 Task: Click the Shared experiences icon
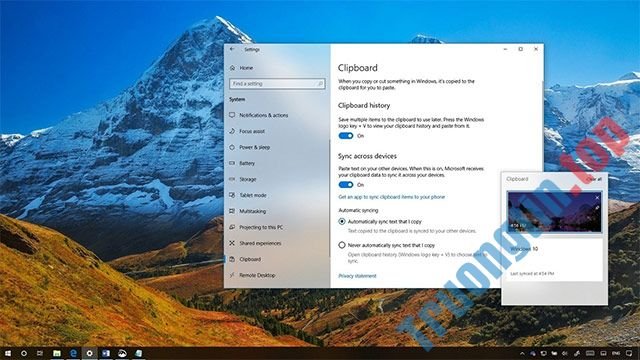[x=232, y=243]
